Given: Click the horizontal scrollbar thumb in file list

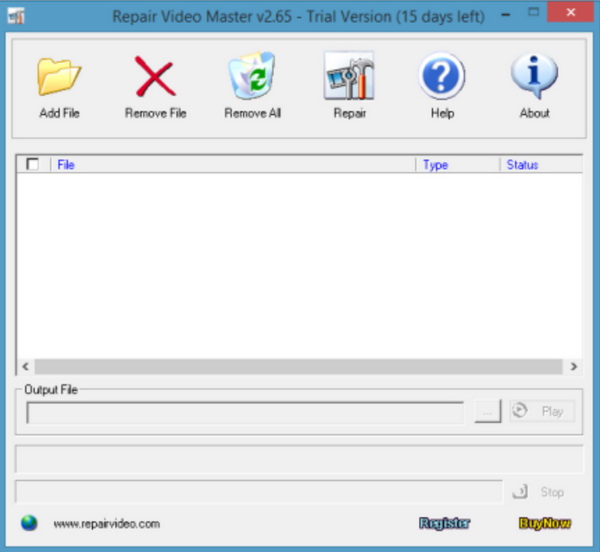Looking at the screenshot, I should click(x=298, y=366).
